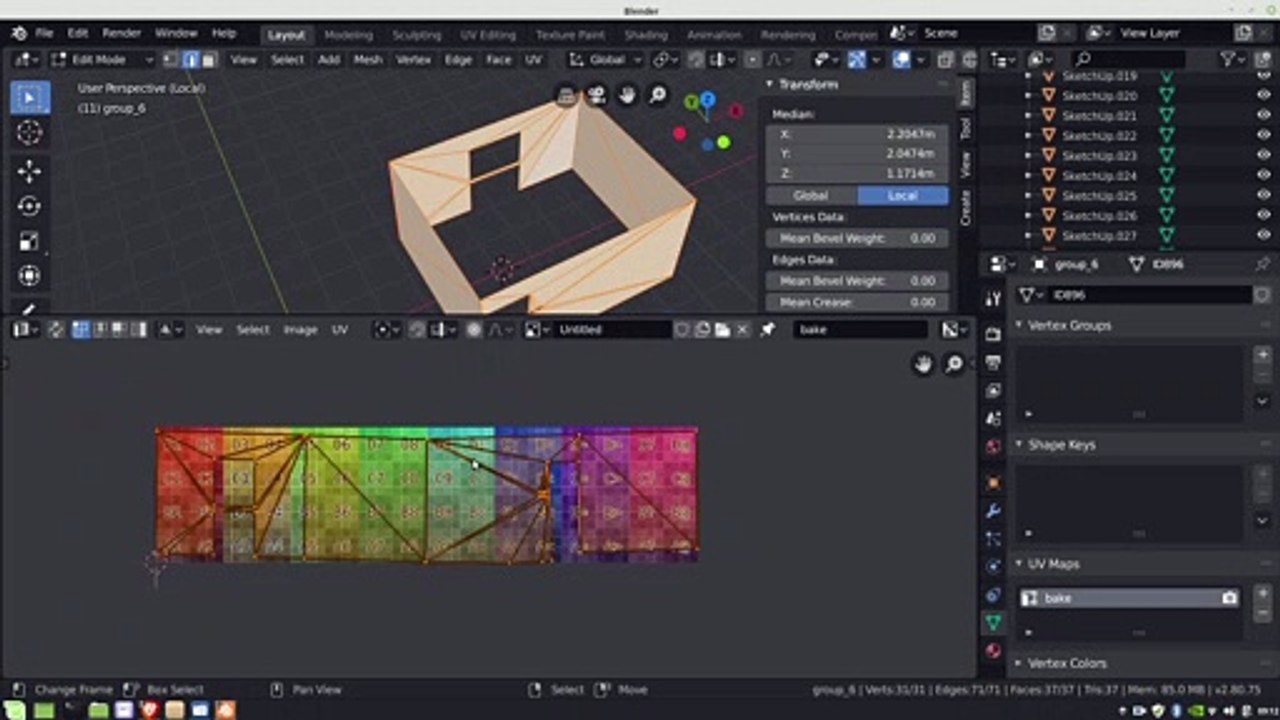
Task: Click the pan hand icon in 3D viewport
Action: coord(627,95)
